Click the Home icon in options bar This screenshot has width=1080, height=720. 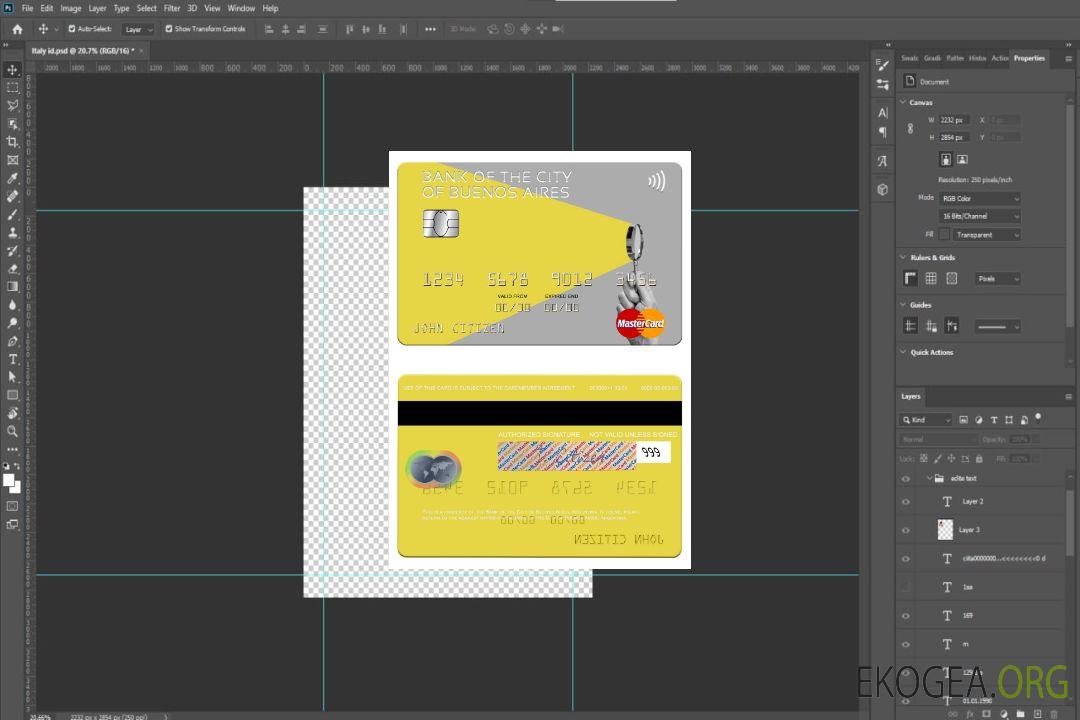coord(17,29)
